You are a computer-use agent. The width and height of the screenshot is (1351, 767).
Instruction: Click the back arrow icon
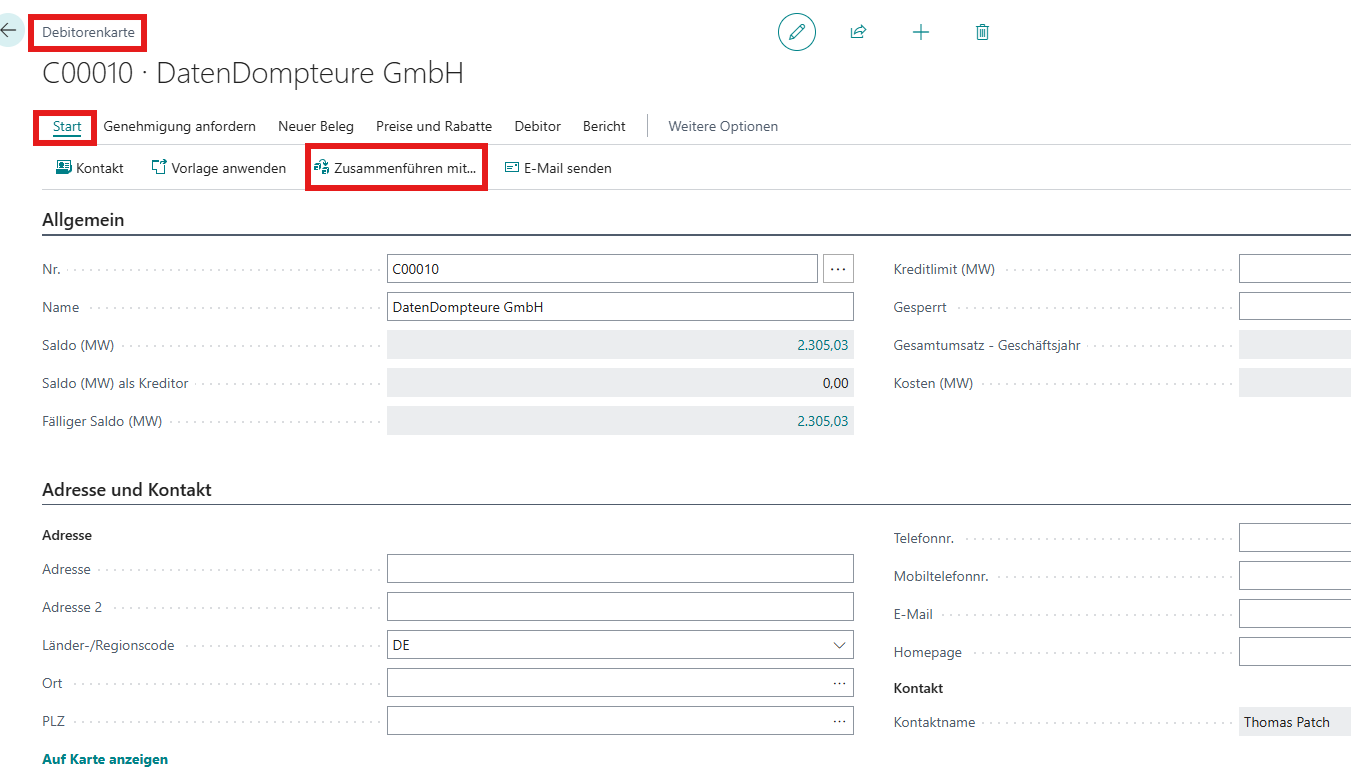[9, 30]
